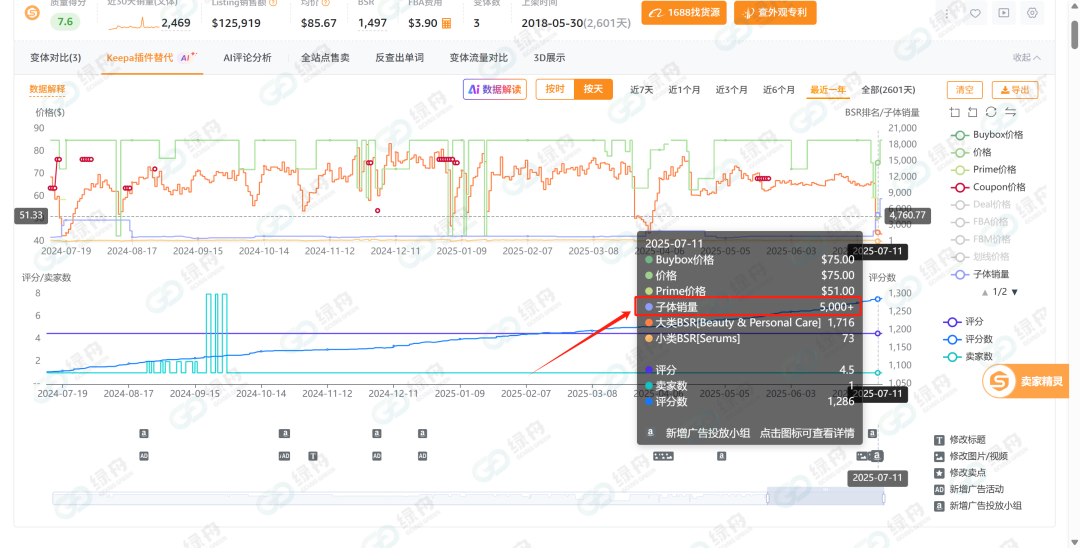Toggle the 评分数 series in lower legend
The height and width of the screenshot is (548, 1080).
[x=968, y=339]
